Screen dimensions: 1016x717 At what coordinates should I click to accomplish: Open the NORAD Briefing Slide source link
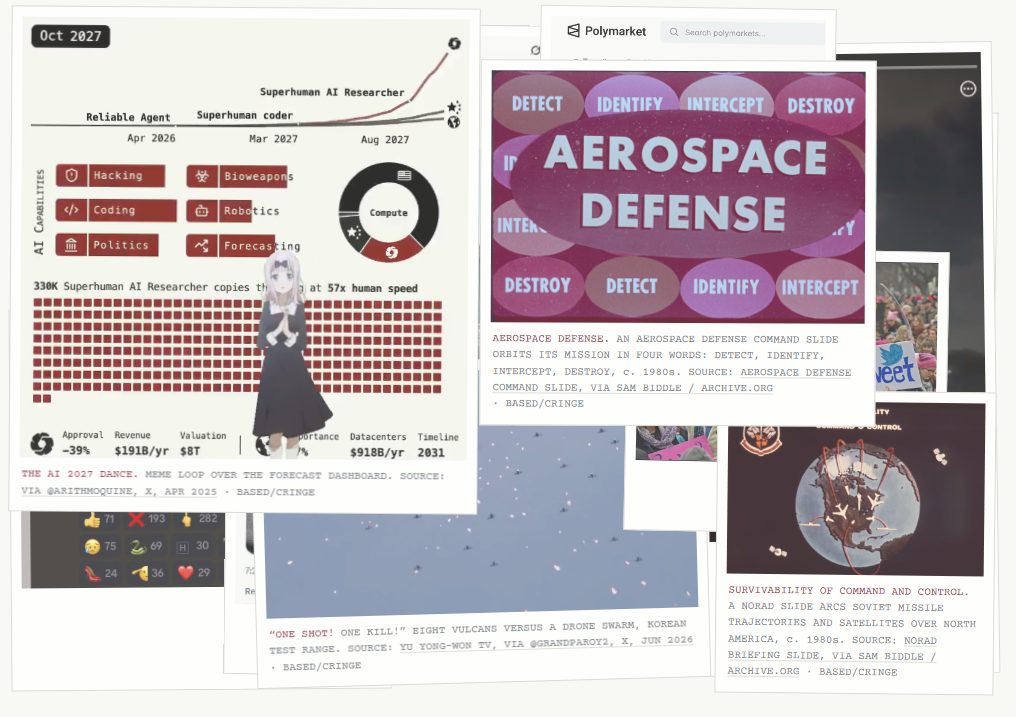832,655
